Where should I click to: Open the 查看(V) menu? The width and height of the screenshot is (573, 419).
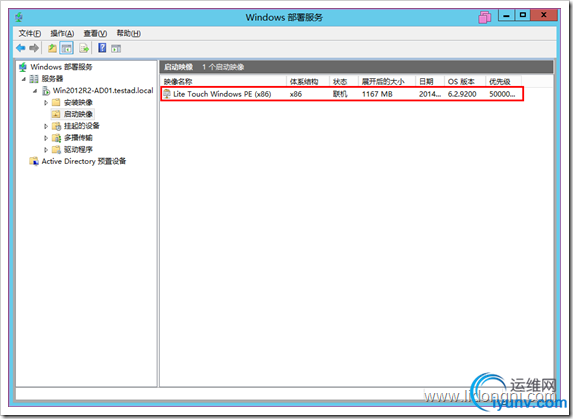[x=95, y=34]
